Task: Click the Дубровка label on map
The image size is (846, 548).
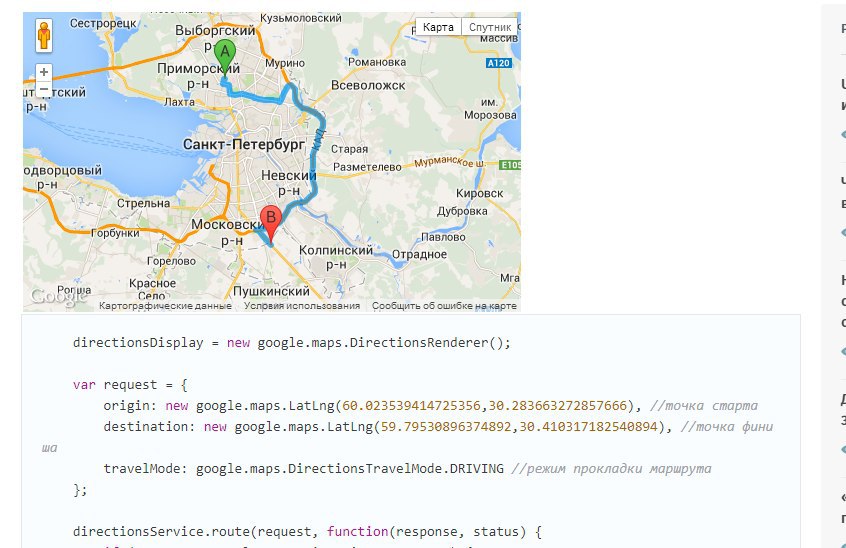Action: coord(462,211)
